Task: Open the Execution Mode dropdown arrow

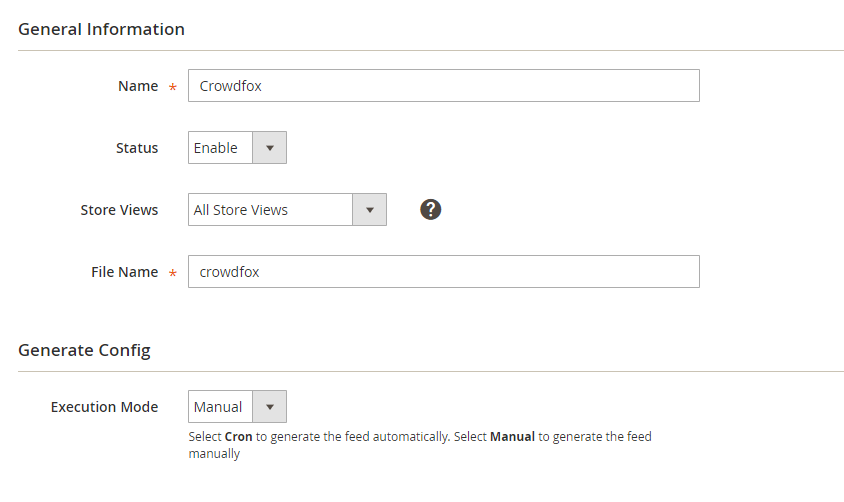Action: click(269, 406)
